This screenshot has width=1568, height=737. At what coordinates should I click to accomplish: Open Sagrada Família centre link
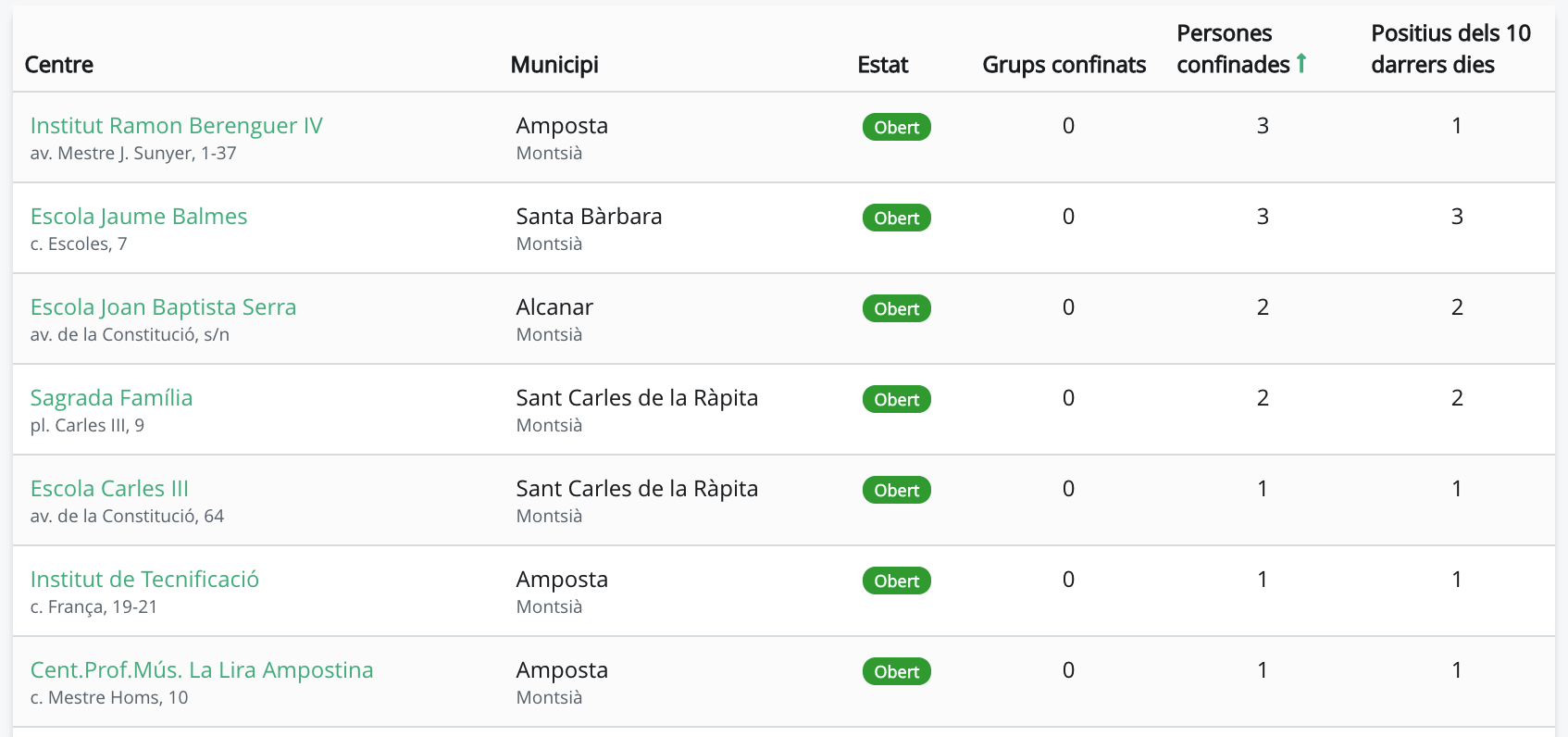click(111, 398)
